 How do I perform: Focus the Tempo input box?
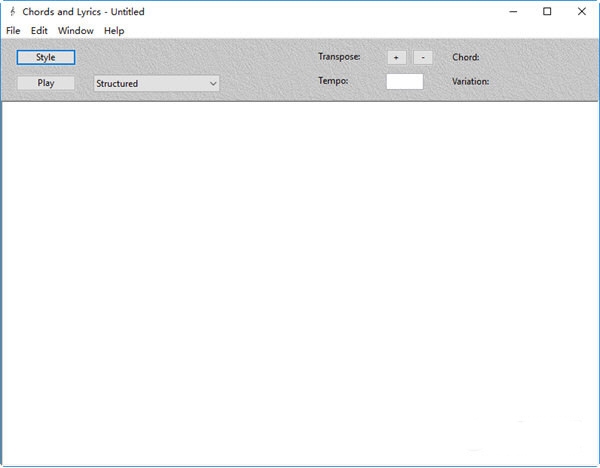pyautogui.click(x=404, y=82)
